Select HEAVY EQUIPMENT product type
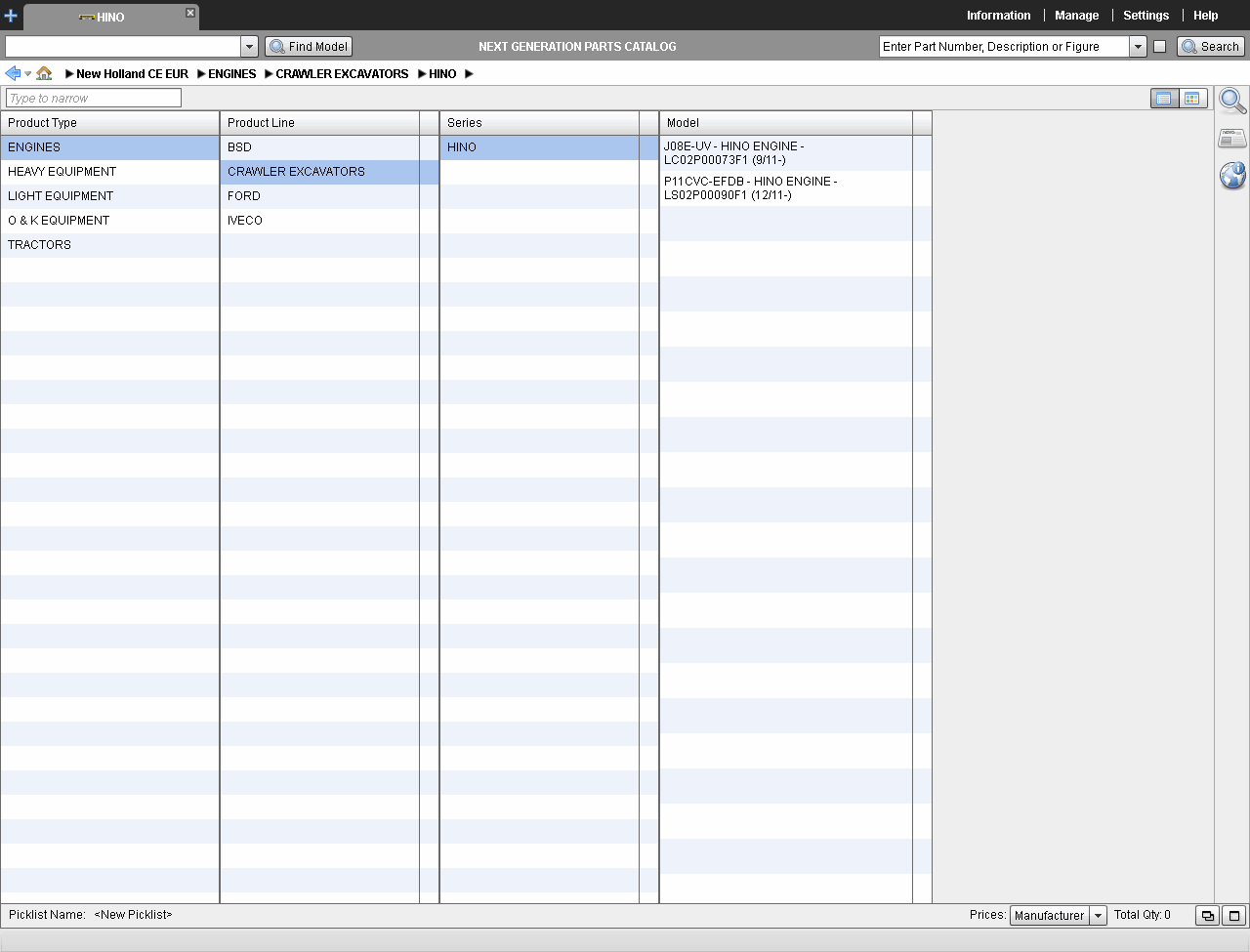 click(x=109, y=172)
